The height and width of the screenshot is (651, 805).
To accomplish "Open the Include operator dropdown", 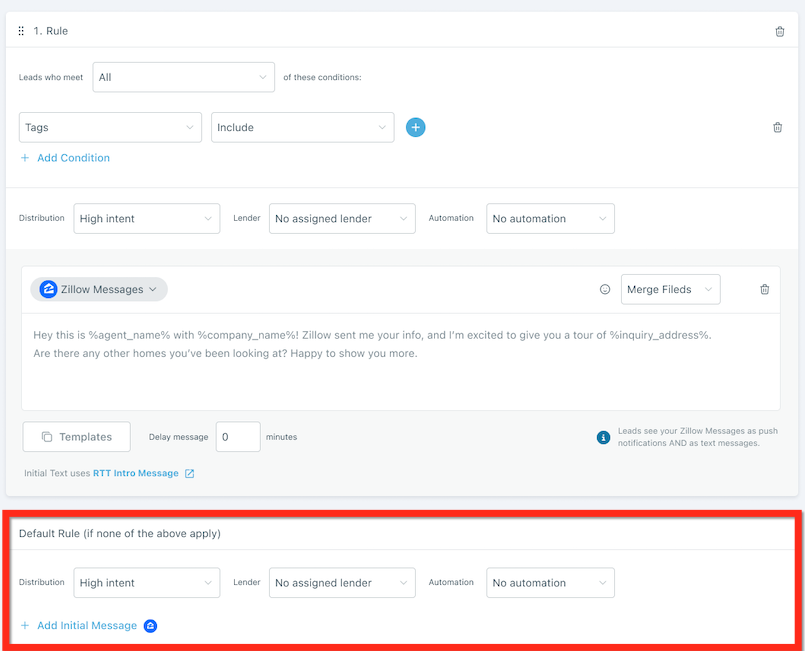I will coord(302,128).
